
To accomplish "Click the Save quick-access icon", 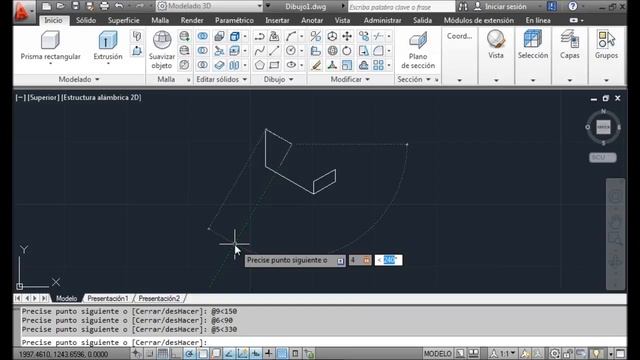I will pyautogui.click(x=76, y=6).
